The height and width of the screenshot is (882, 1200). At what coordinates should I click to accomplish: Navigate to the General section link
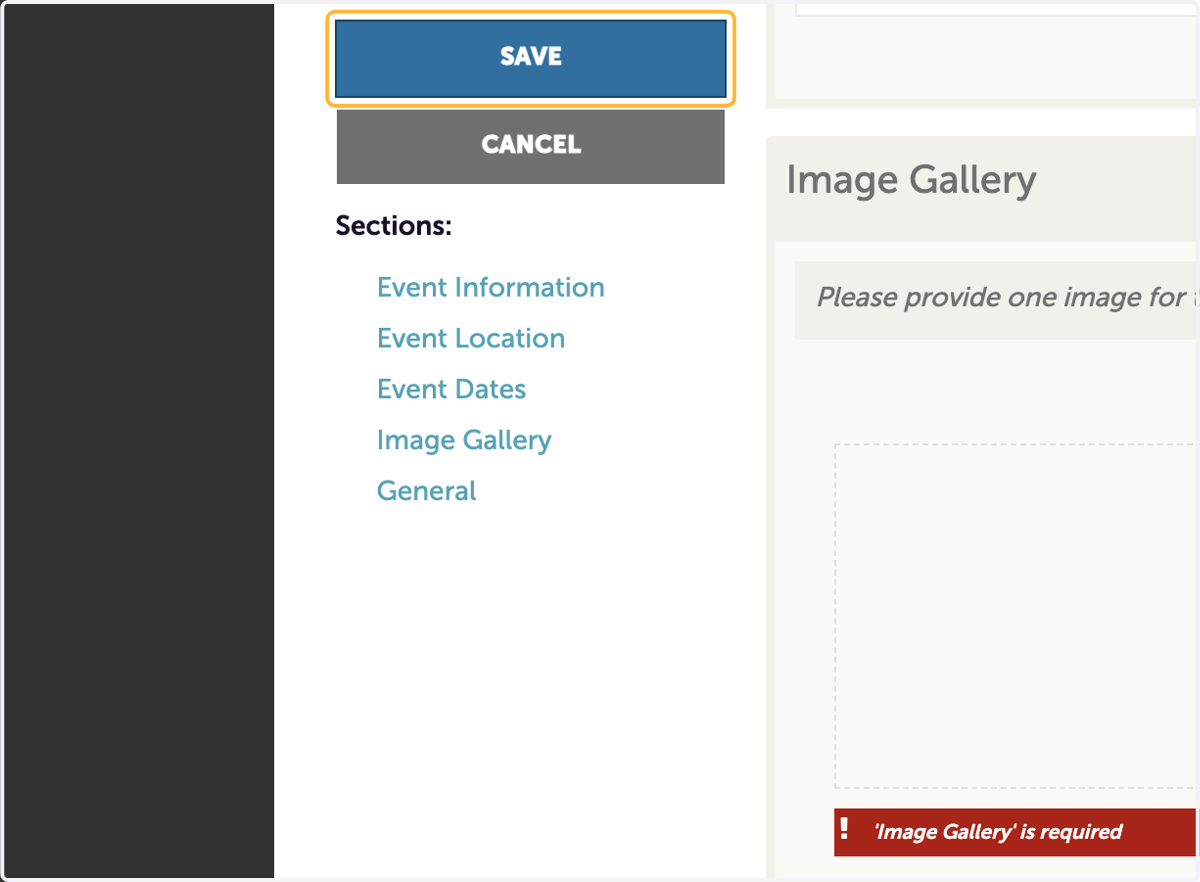[x=426, y=492]
